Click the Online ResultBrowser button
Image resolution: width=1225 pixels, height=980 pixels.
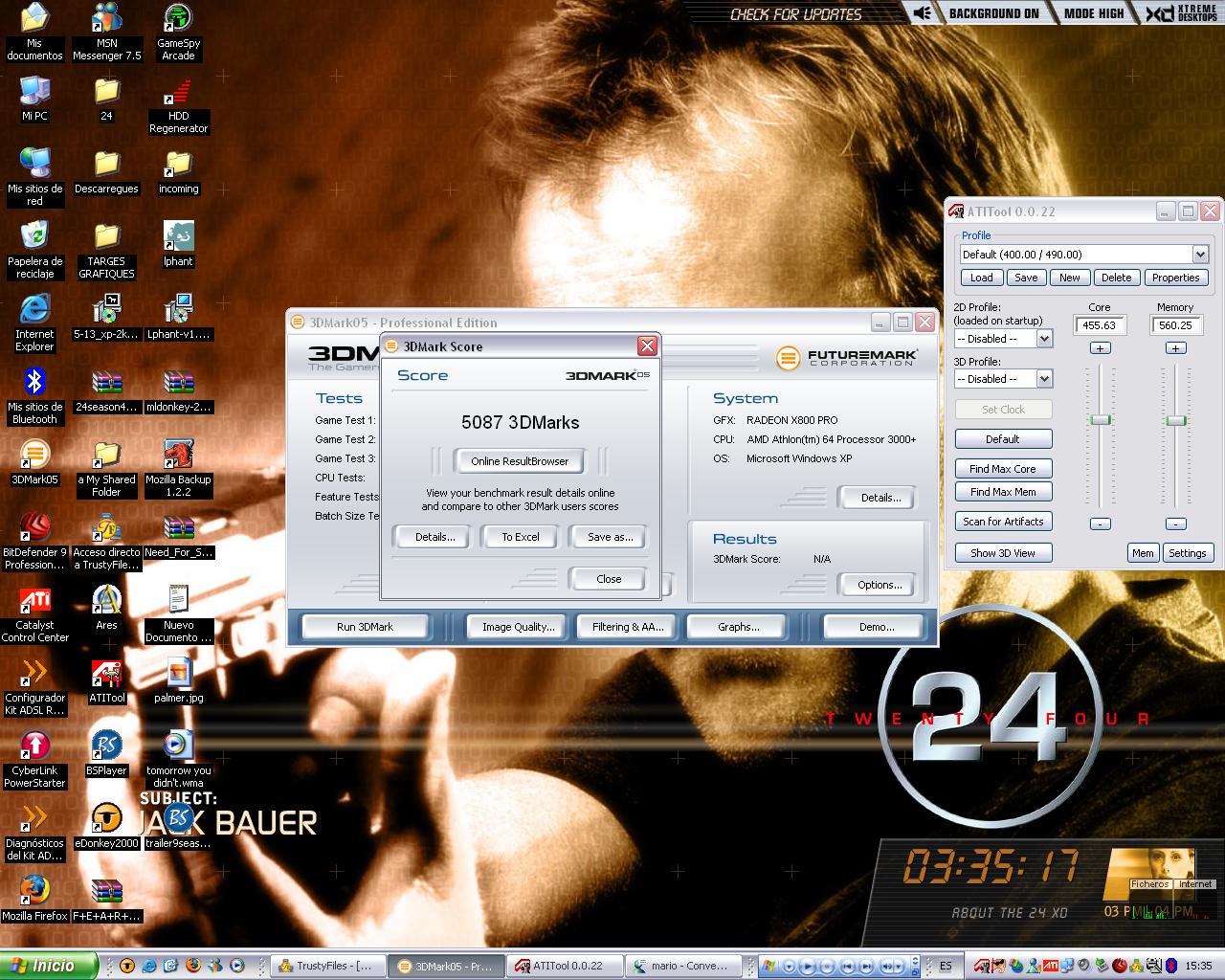pos(520,461)
